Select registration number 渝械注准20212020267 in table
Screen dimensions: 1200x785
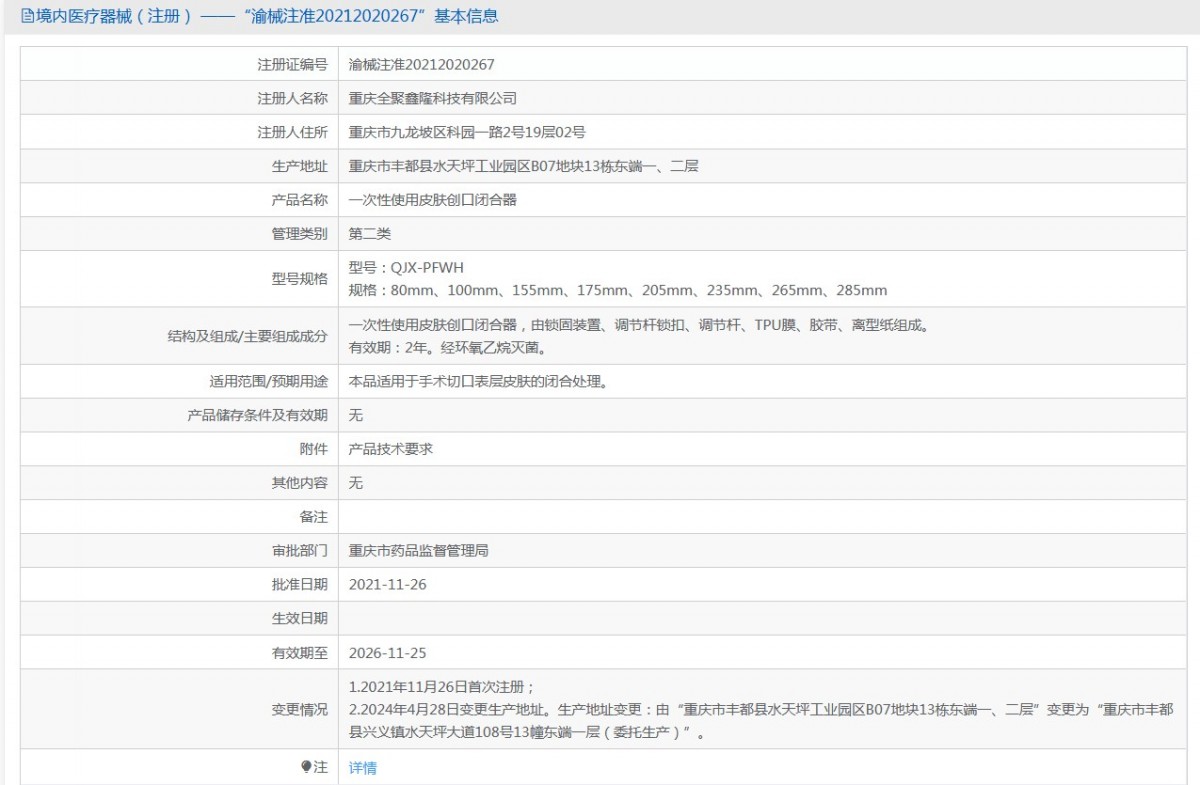point(421,64)
